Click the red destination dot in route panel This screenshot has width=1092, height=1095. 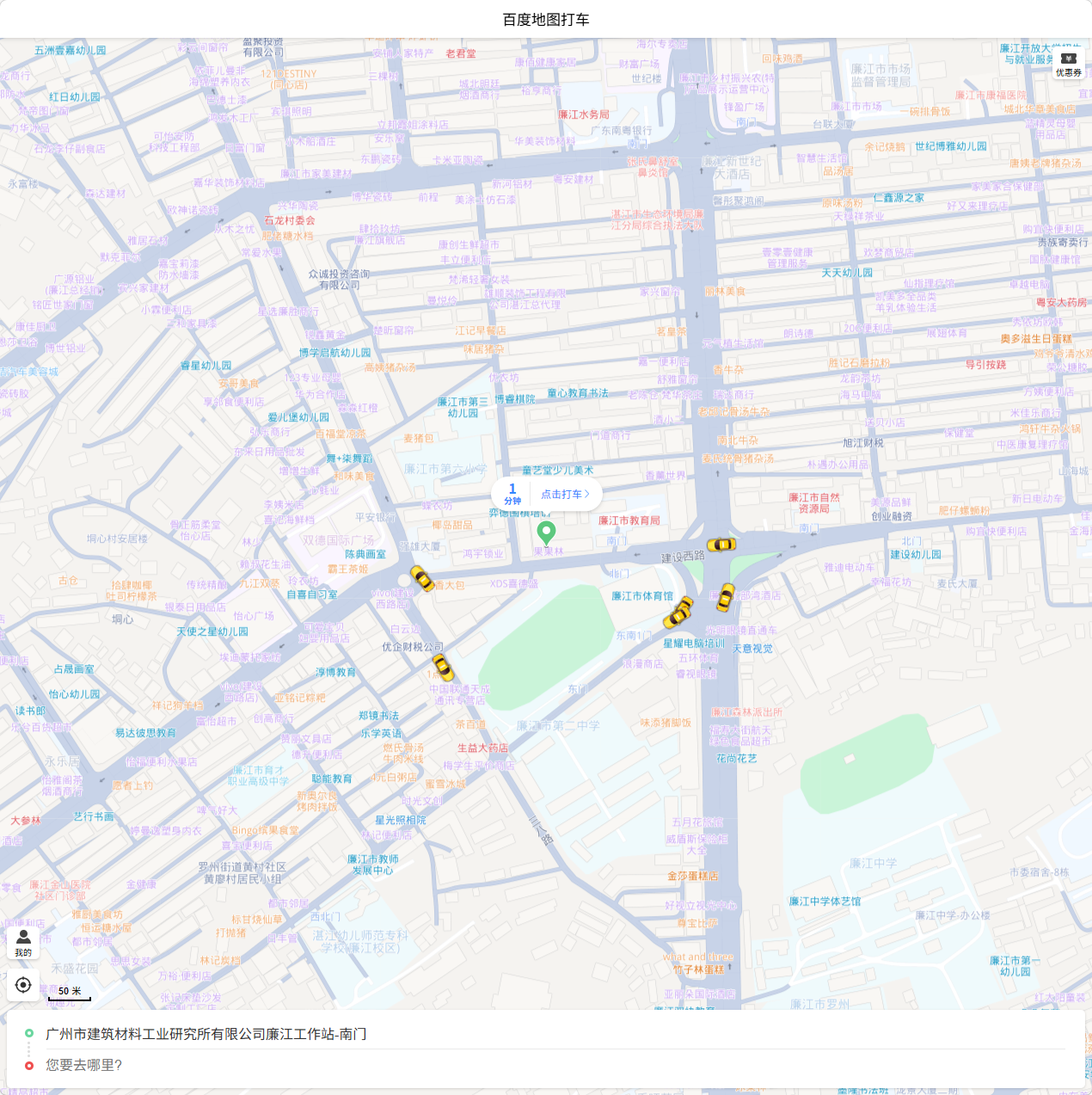pyautogui.click(x=28, y=1065)
